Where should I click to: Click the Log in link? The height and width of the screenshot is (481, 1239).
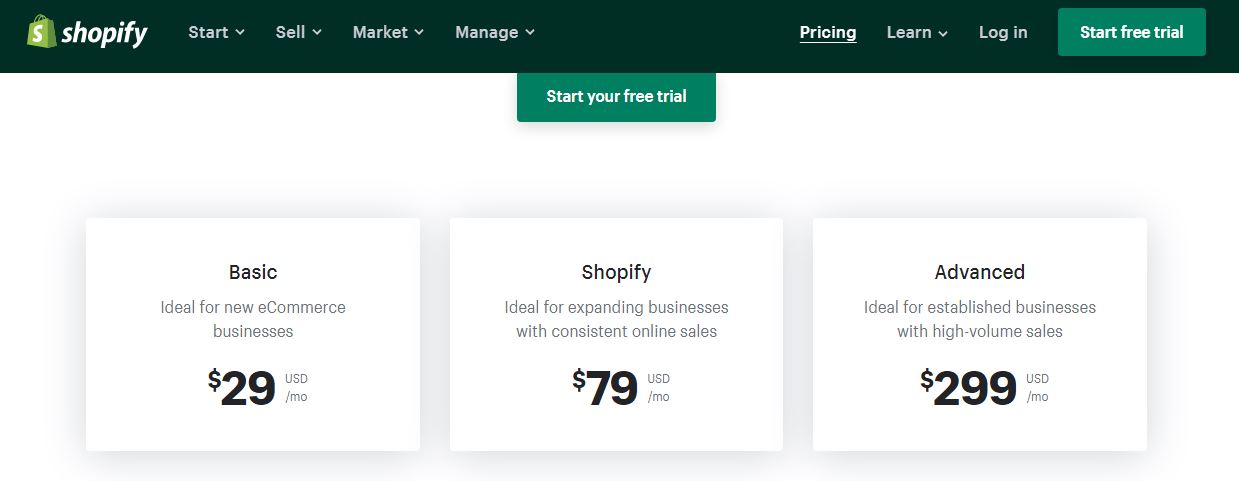(1003, 32)
